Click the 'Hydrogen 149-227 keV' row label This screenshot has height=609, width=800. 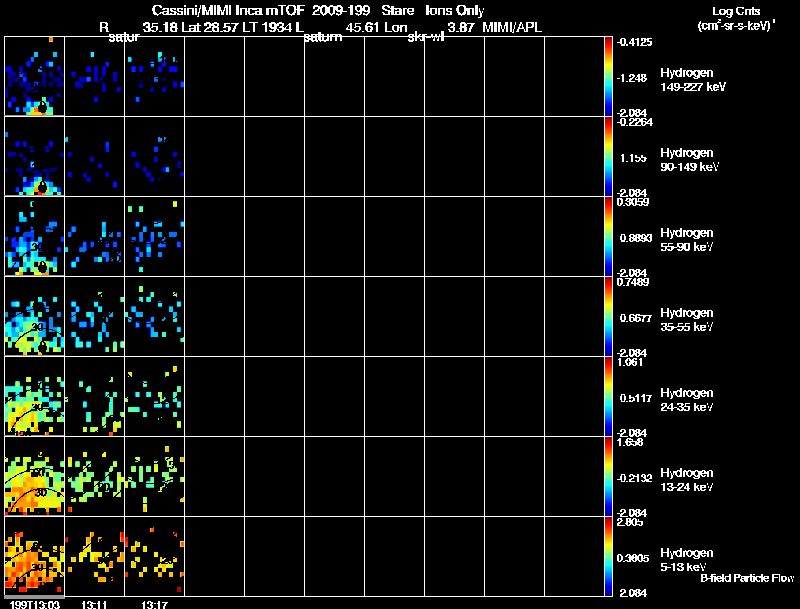point(692,80)
